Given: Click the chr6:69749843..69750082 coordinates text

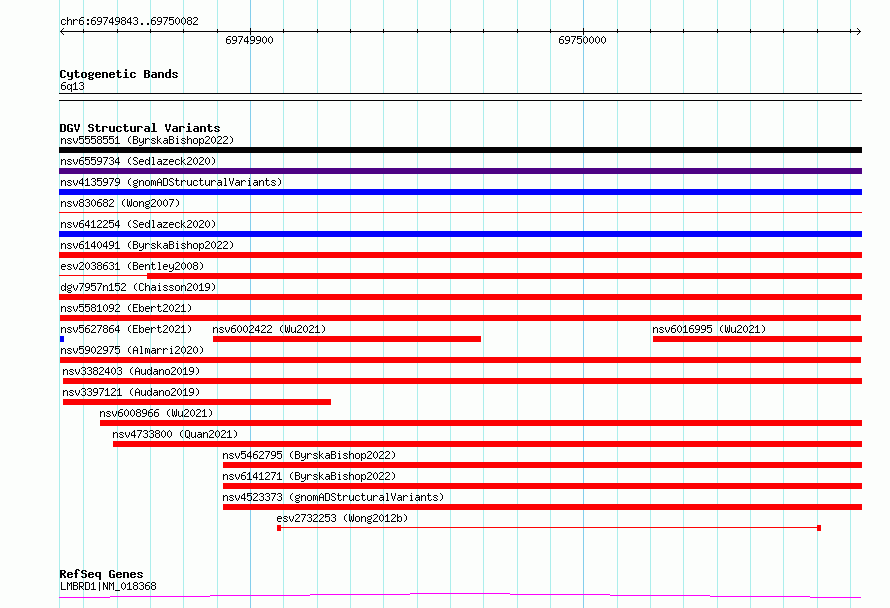Looking at the screenshot, I should coord(129,21).
